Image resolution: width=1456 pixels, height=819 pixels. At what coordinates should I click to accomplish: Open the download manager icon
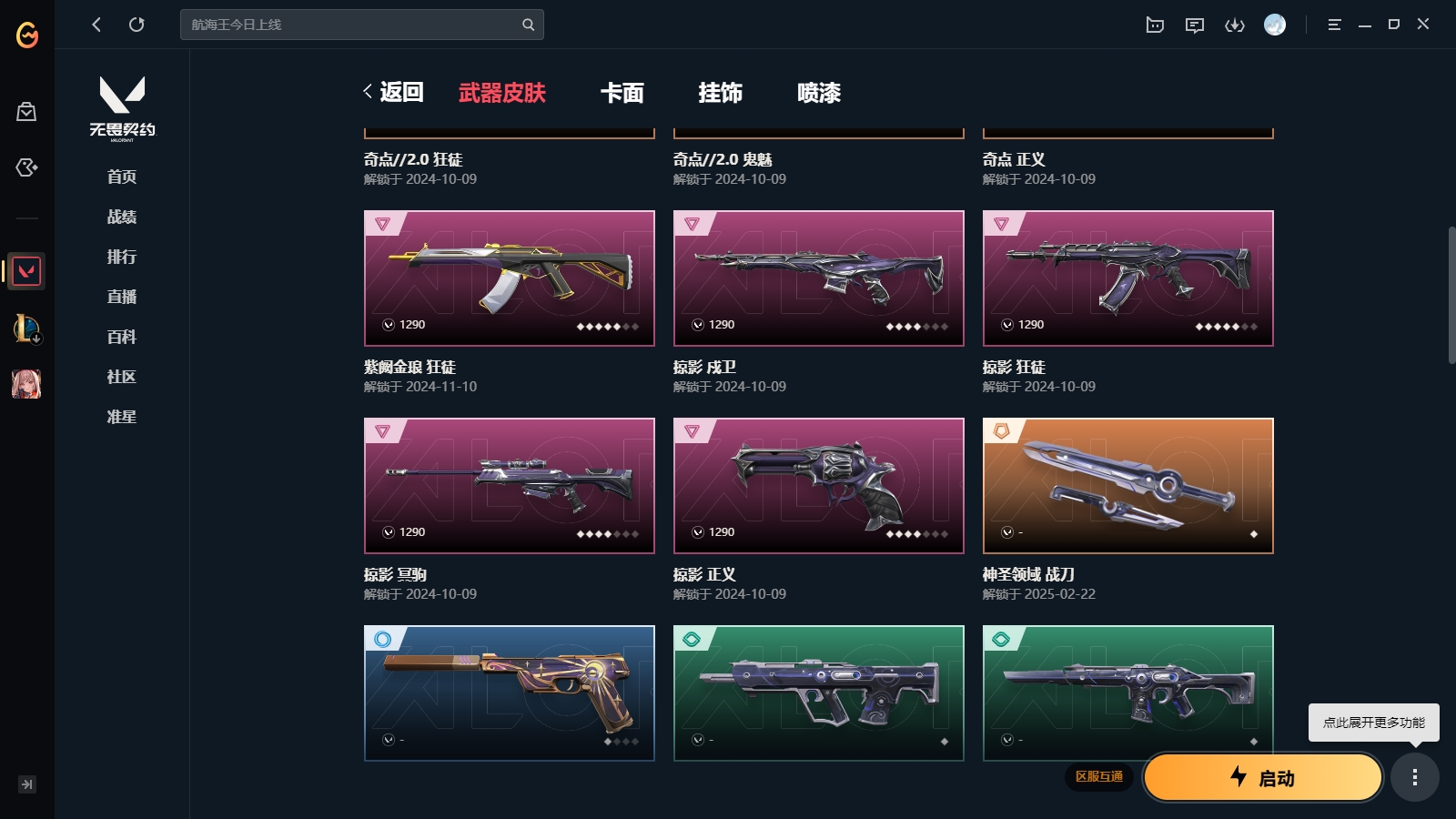1235,25
